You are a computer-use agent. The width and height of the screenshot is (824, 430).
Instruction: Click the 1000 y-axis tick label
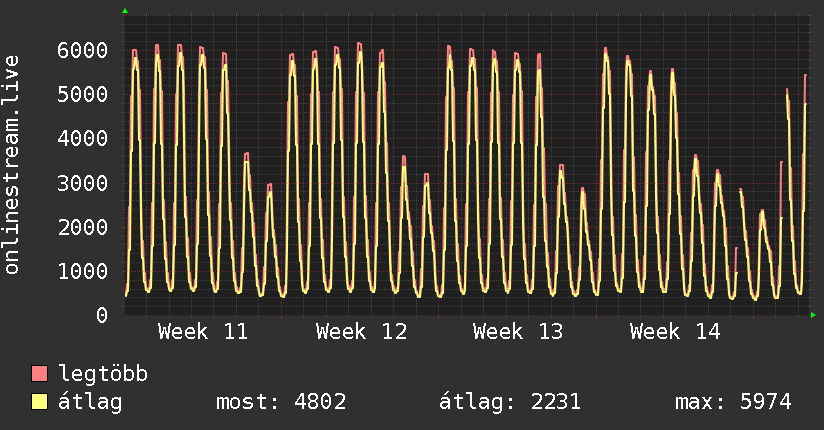82,271
